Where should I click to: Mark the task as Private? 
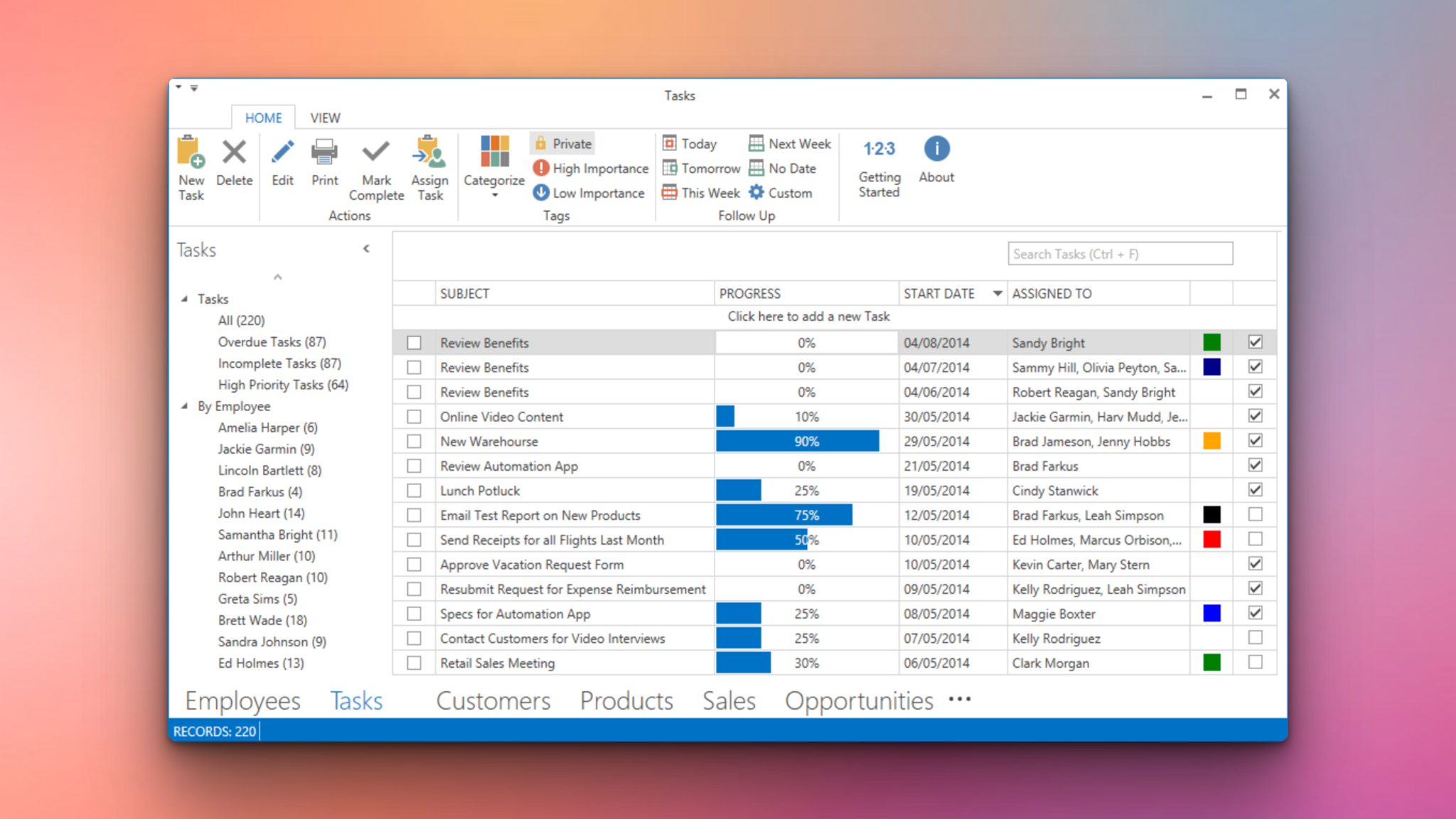[562, 143]
